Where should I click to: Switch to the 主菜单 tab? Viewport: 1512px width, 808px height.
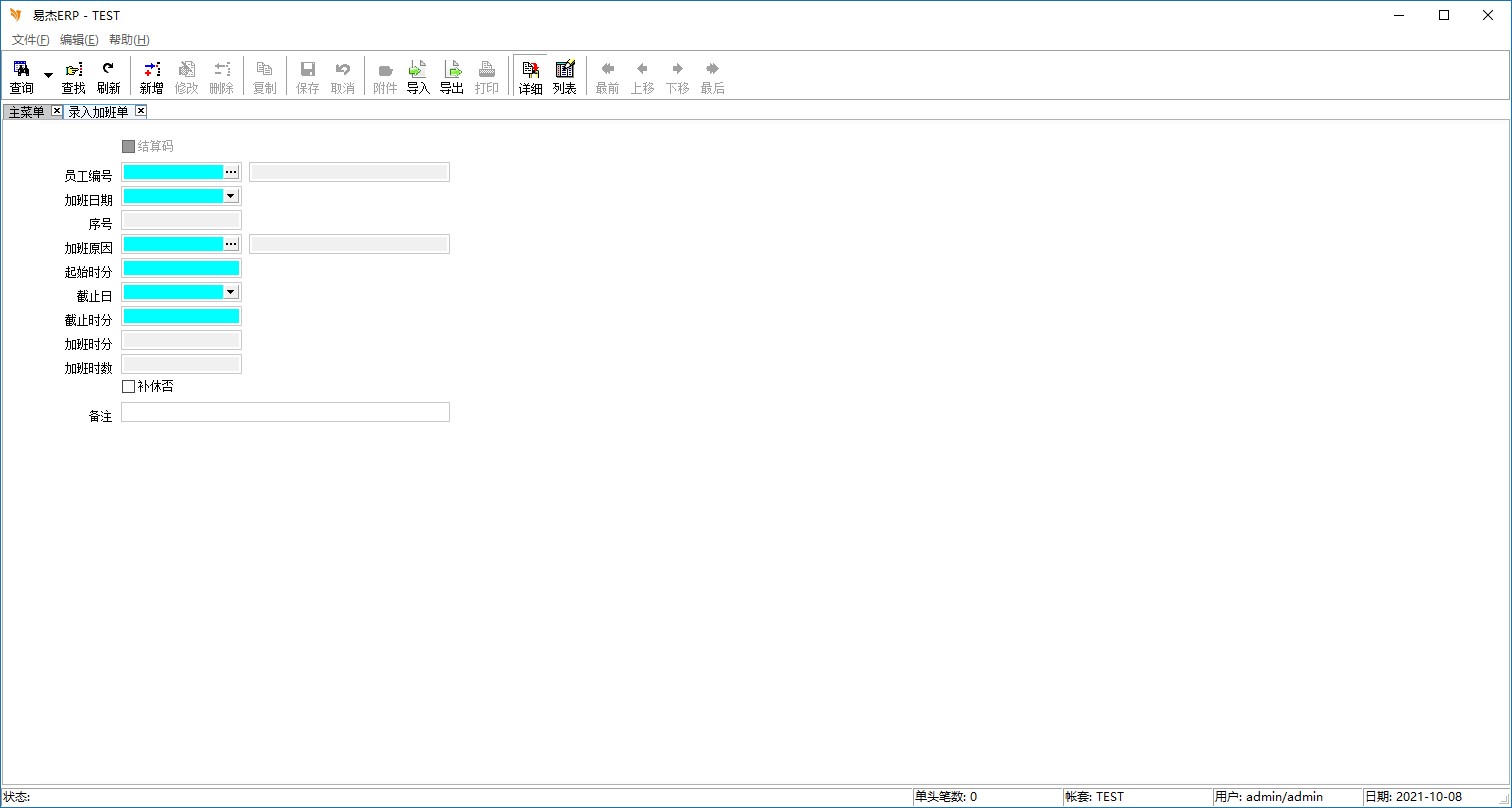(26, 111)
